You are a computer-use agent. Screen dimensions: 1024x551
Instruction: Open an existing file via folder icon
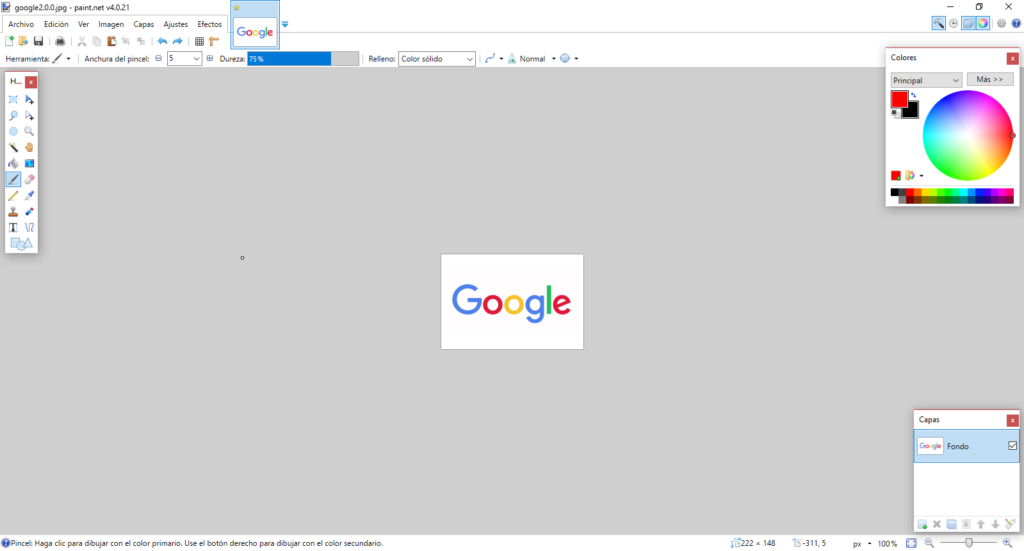23,41
